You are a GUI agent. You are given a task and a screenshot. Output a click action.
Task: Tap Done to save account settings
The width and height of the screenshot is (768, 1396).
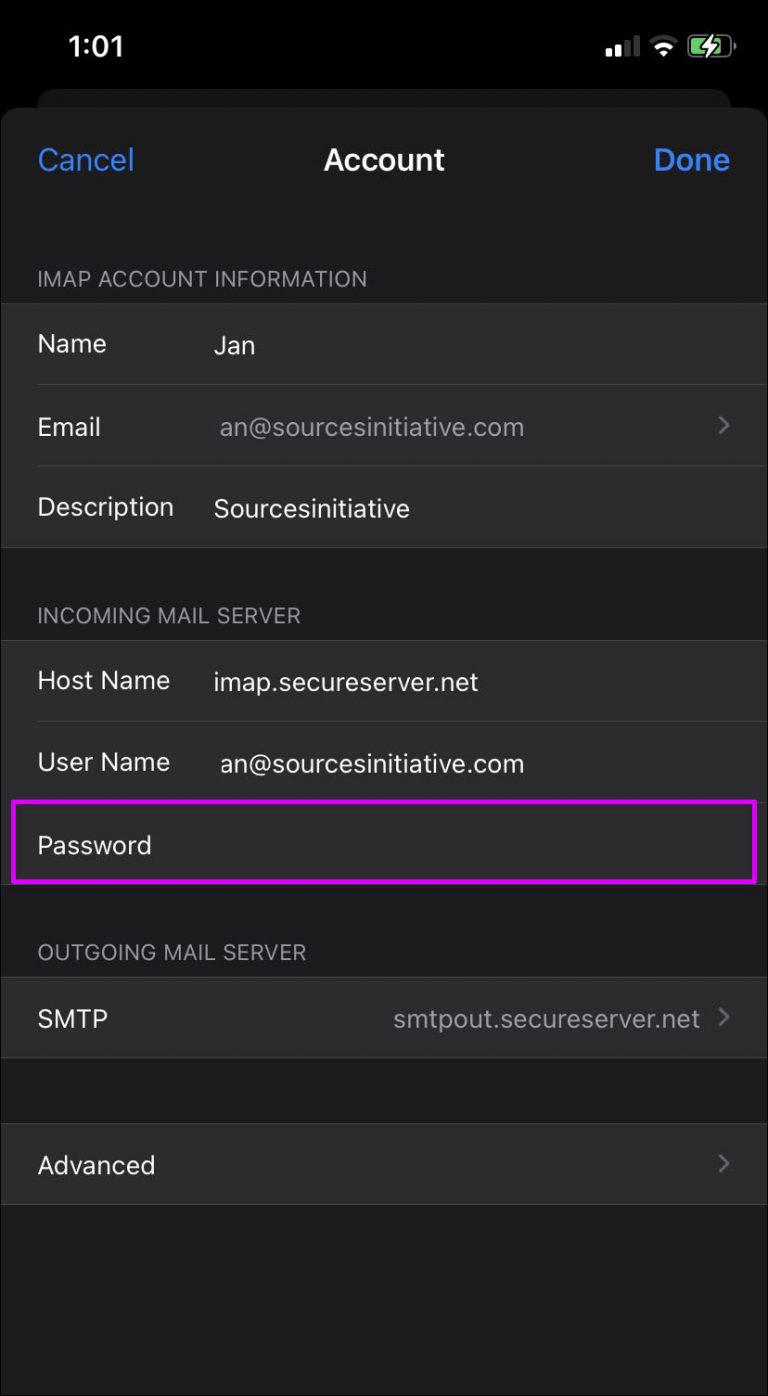pos(691,160)
